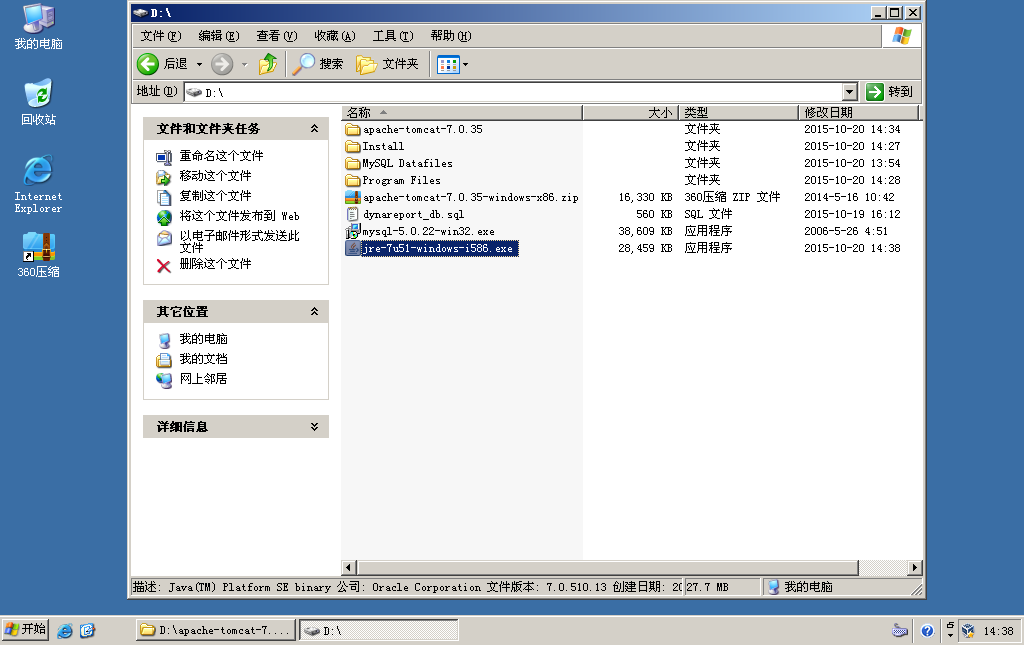Click the forward navigation arrow icon

222,64
